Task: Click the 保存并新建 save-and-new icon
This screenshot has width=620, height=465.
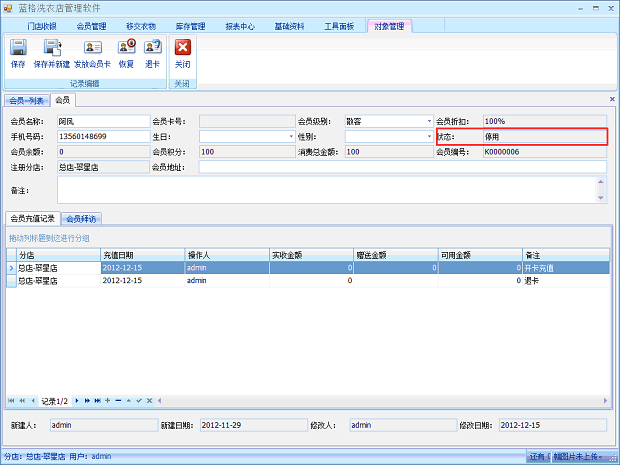Action: [52, 47]
